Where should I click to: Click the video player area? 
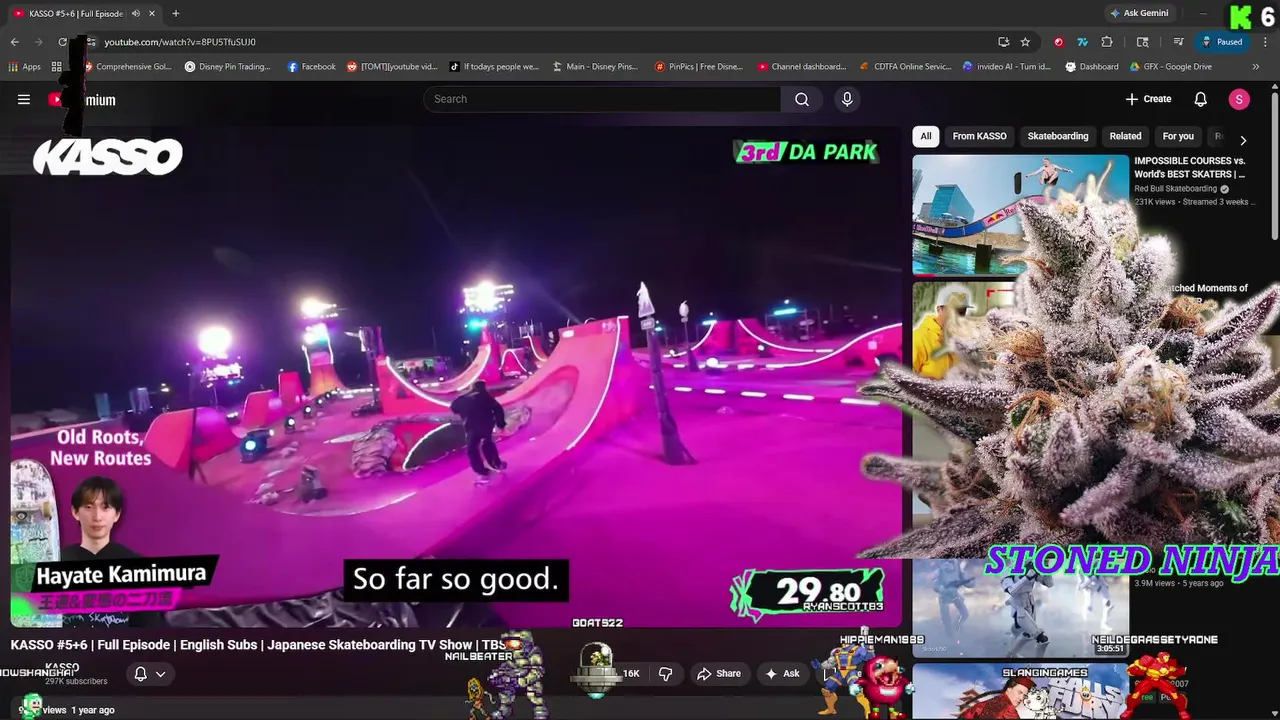click(x=456, y=375)
